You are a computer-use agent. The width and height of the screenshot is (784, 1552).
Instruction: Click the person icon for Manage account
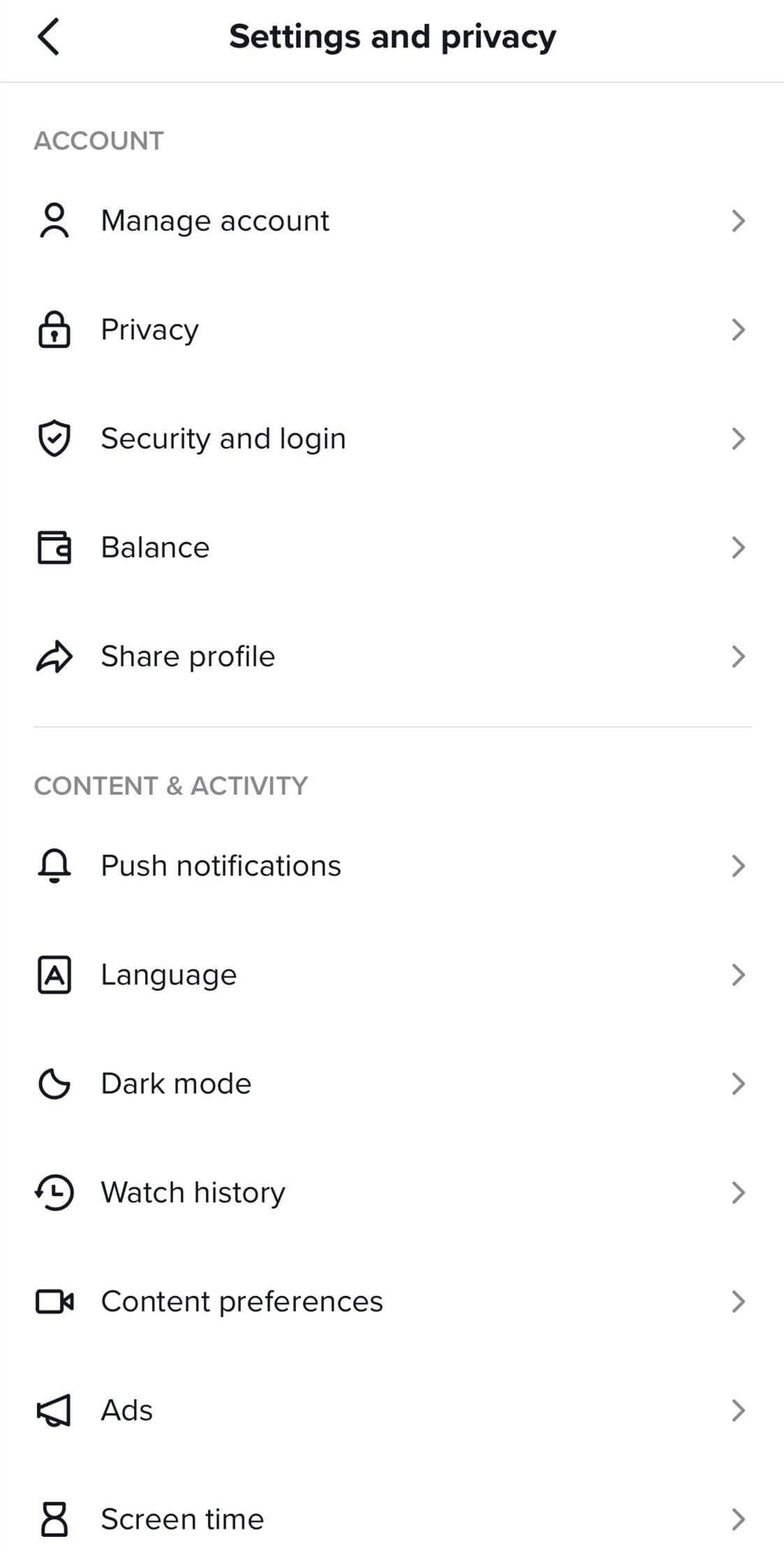coord(54,221)
